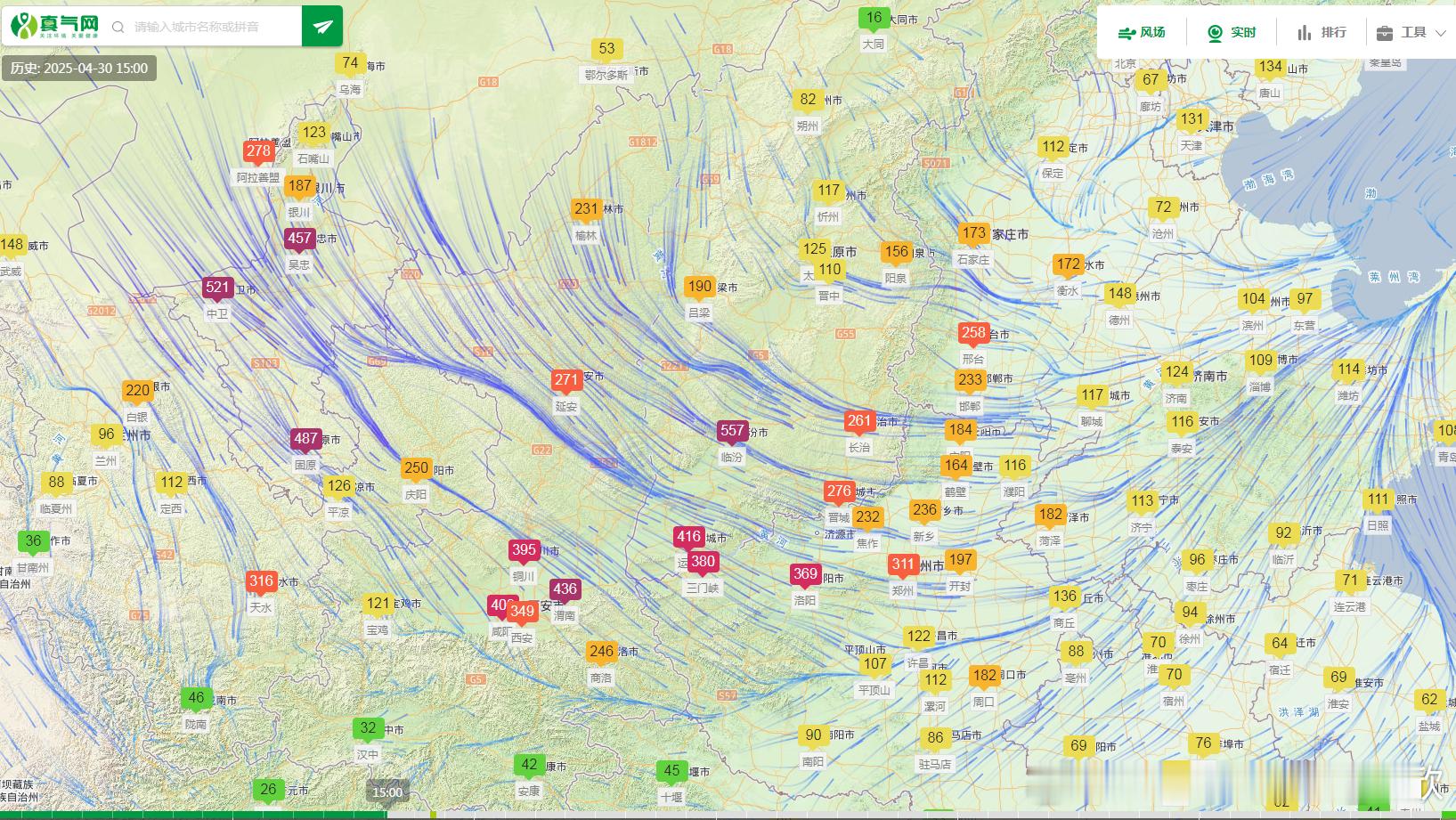Select the 369 洛阳 AQI marker
Image resolution: width=1456 pixels, height=820 pixels.
pyautogui.click(x=805, y=574)
